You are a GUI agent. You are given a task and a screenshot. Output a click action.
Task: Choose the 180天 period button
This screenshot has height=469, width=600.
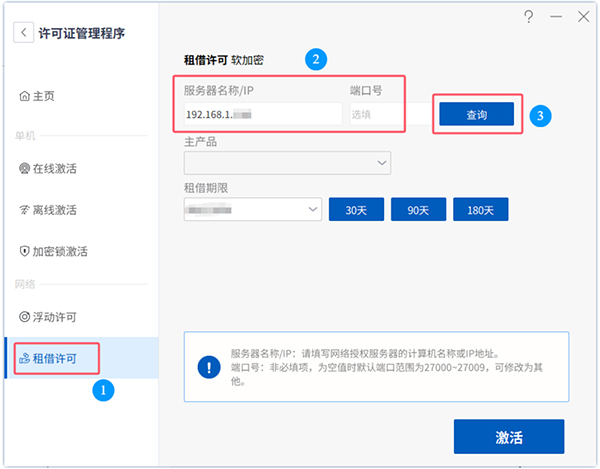[x=481, y=209]
